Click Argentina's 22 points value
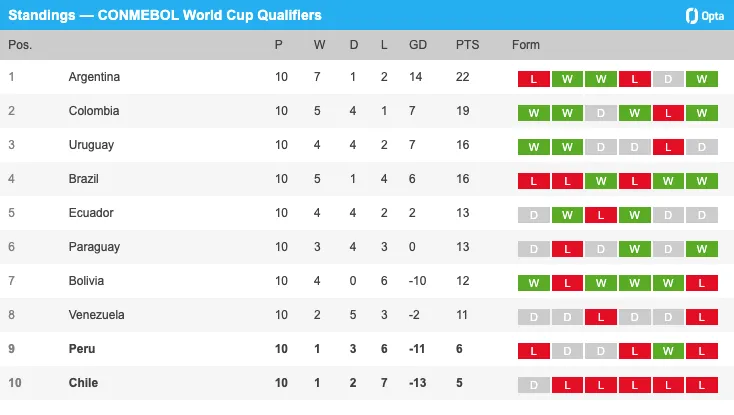The height and width of the screenshot is (415, 734). 463,77
